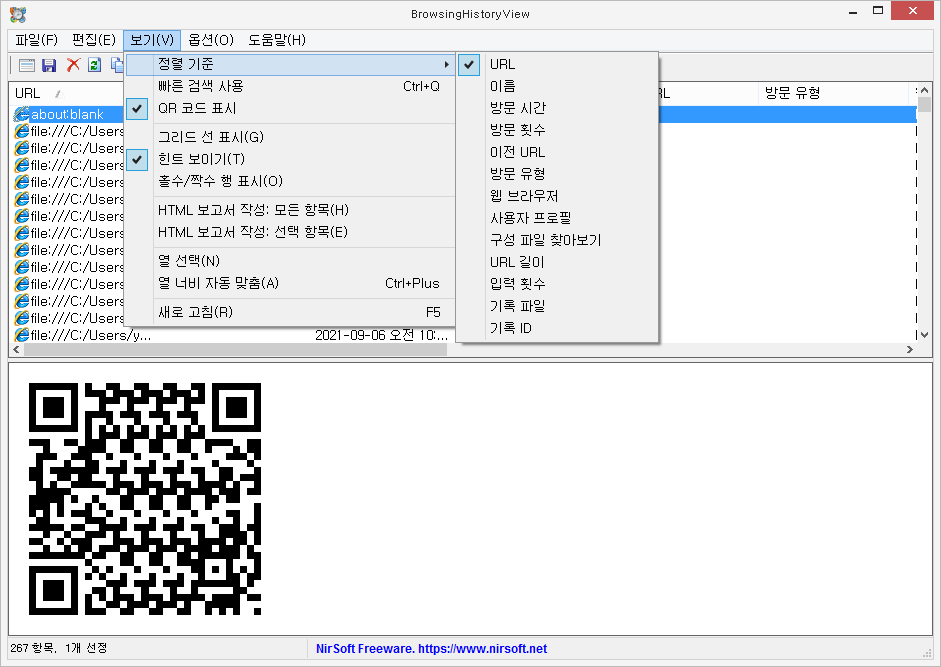The height and width of the screenshot is (667, 941).
Task: Choose 웹 브라우저 sort option
Action: click(557, 196)
